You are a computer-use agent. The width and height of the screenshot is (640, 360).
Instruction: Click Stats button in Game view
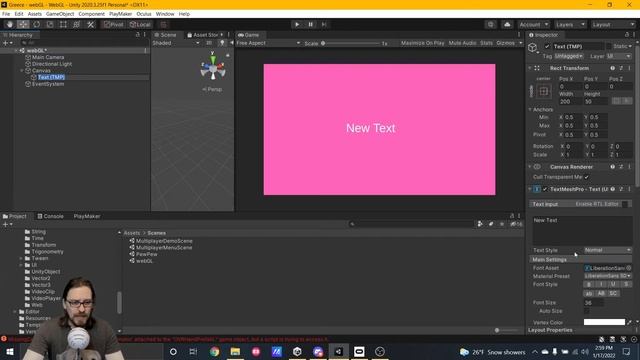[x=486, y=43]
